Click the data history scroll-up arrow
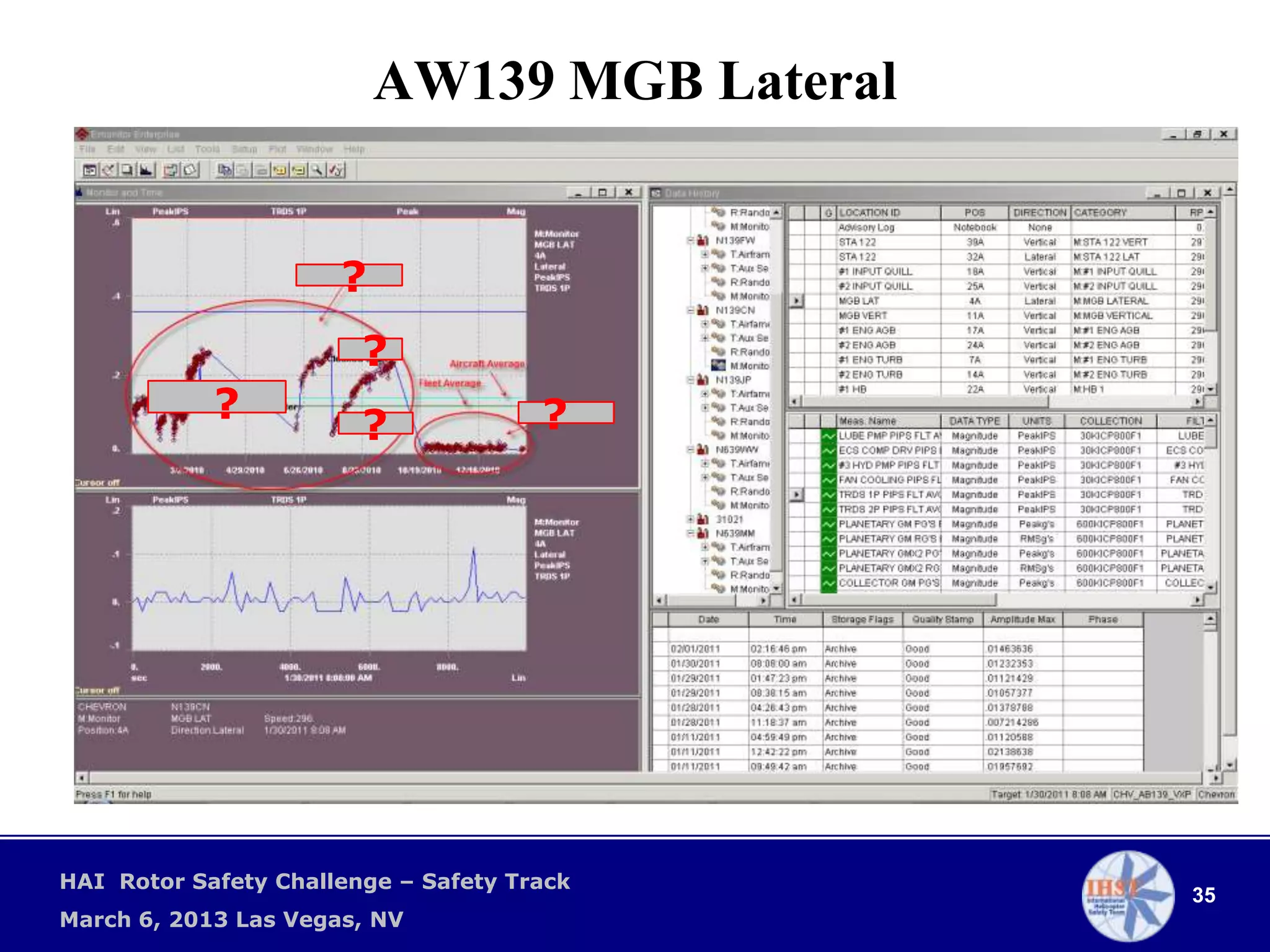 (x=1210, y=620)
